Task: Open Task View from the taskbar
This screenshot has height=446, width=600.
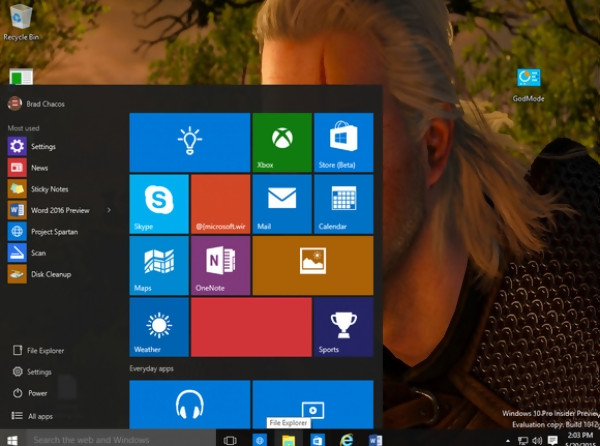Action: pos(230,439)
